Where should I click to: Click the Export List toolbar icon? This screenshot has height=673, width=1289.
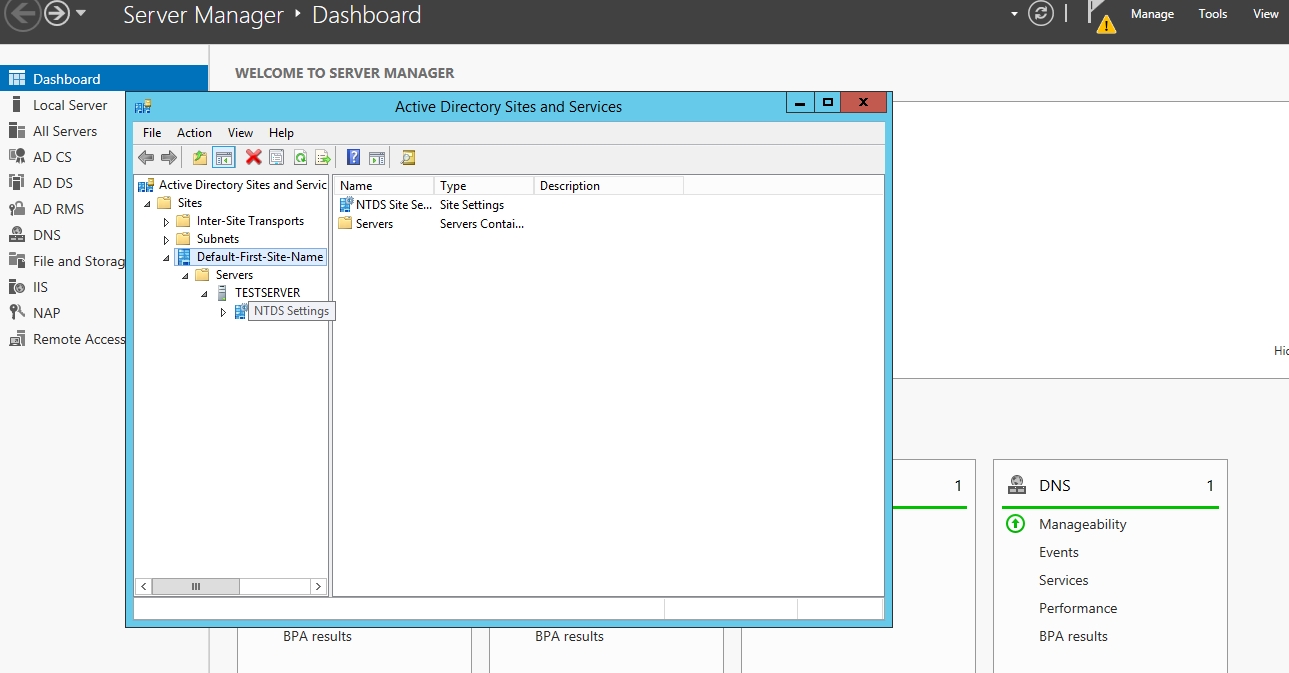point(323,157)
